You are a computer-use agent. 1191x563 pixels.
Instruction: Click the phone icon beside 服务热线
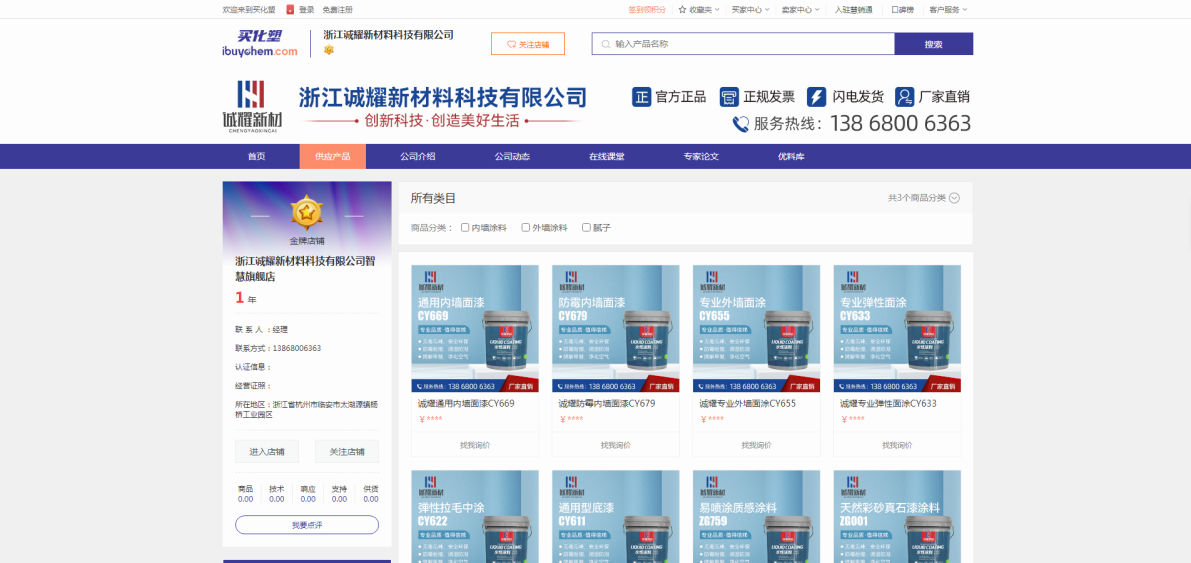[741, 124]
